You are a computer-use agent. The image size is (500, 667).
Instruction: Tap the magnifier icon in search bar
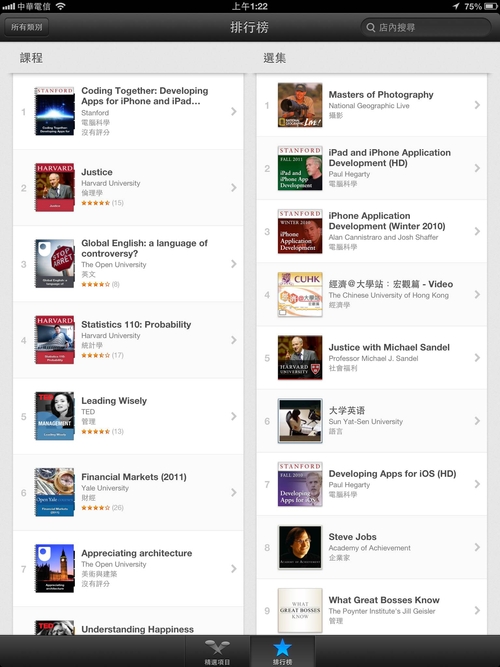(371, 28)
